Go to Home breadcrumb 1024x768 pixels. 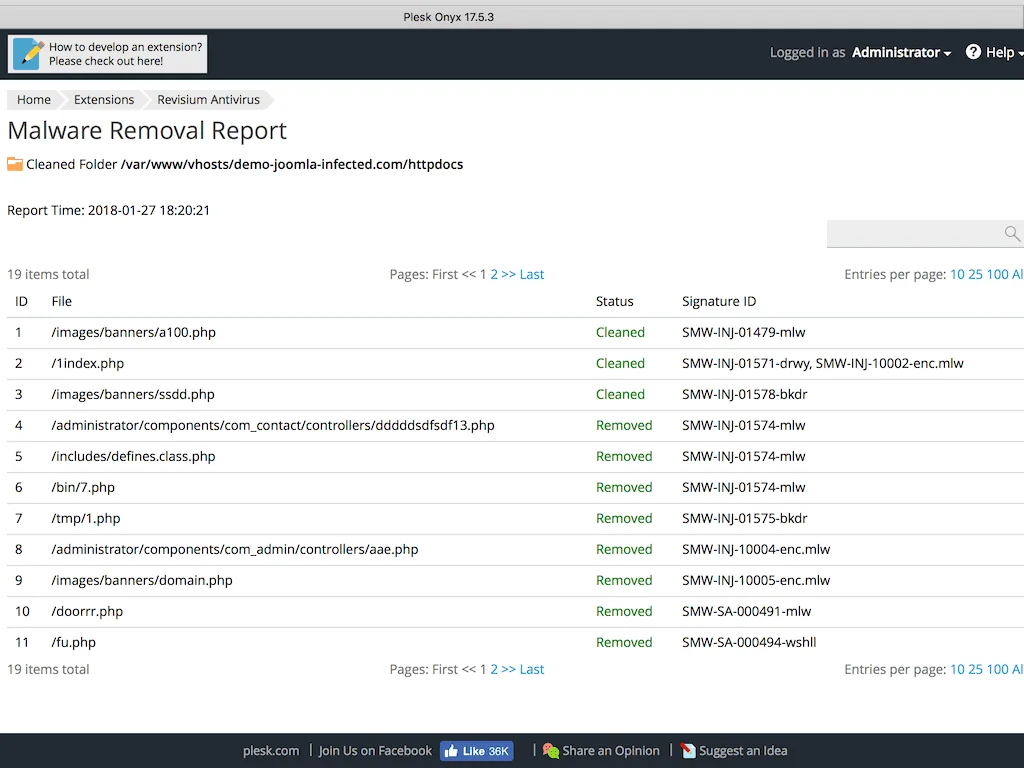pyautogui.click(x=34, y=100)
